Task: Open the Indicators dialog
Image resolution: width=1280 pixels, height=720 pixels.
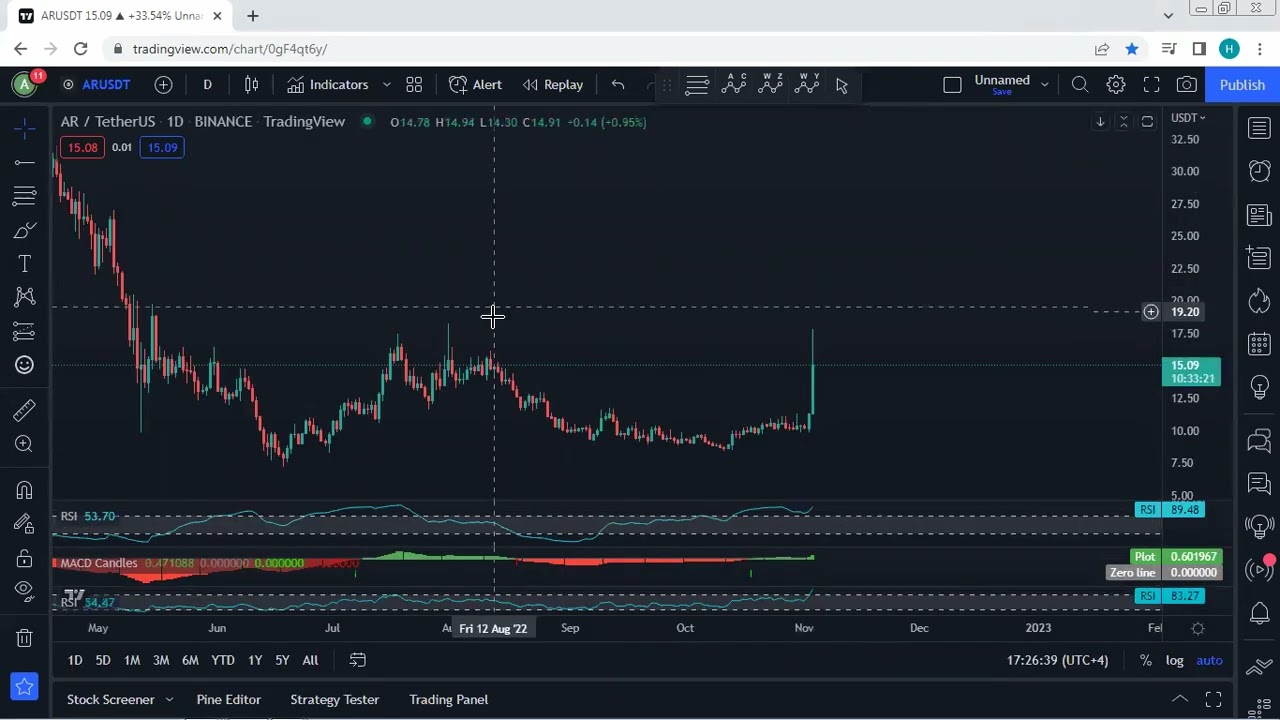Action: coord(328,85)
